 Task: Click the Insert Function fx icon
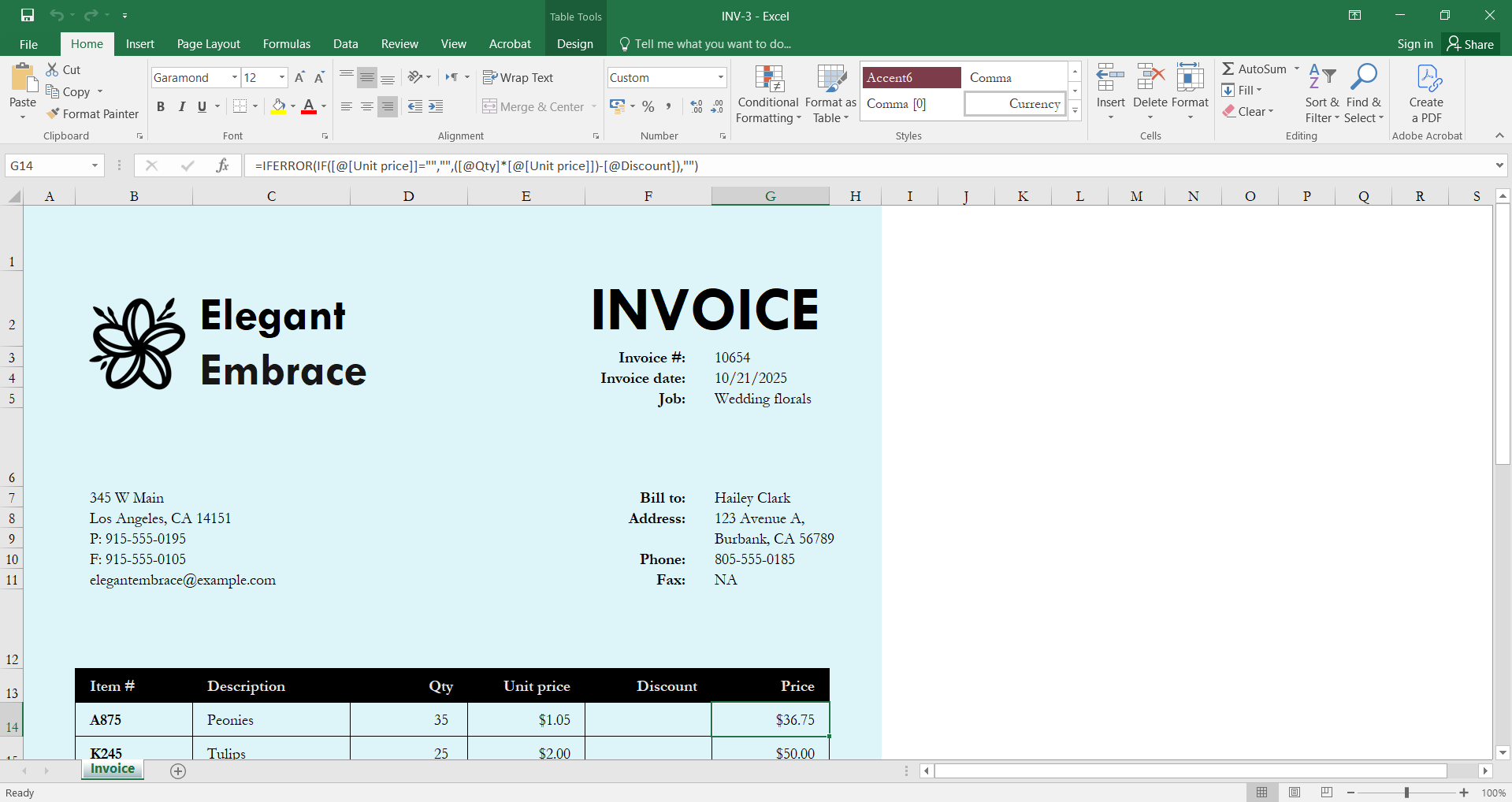pos(223,165)
